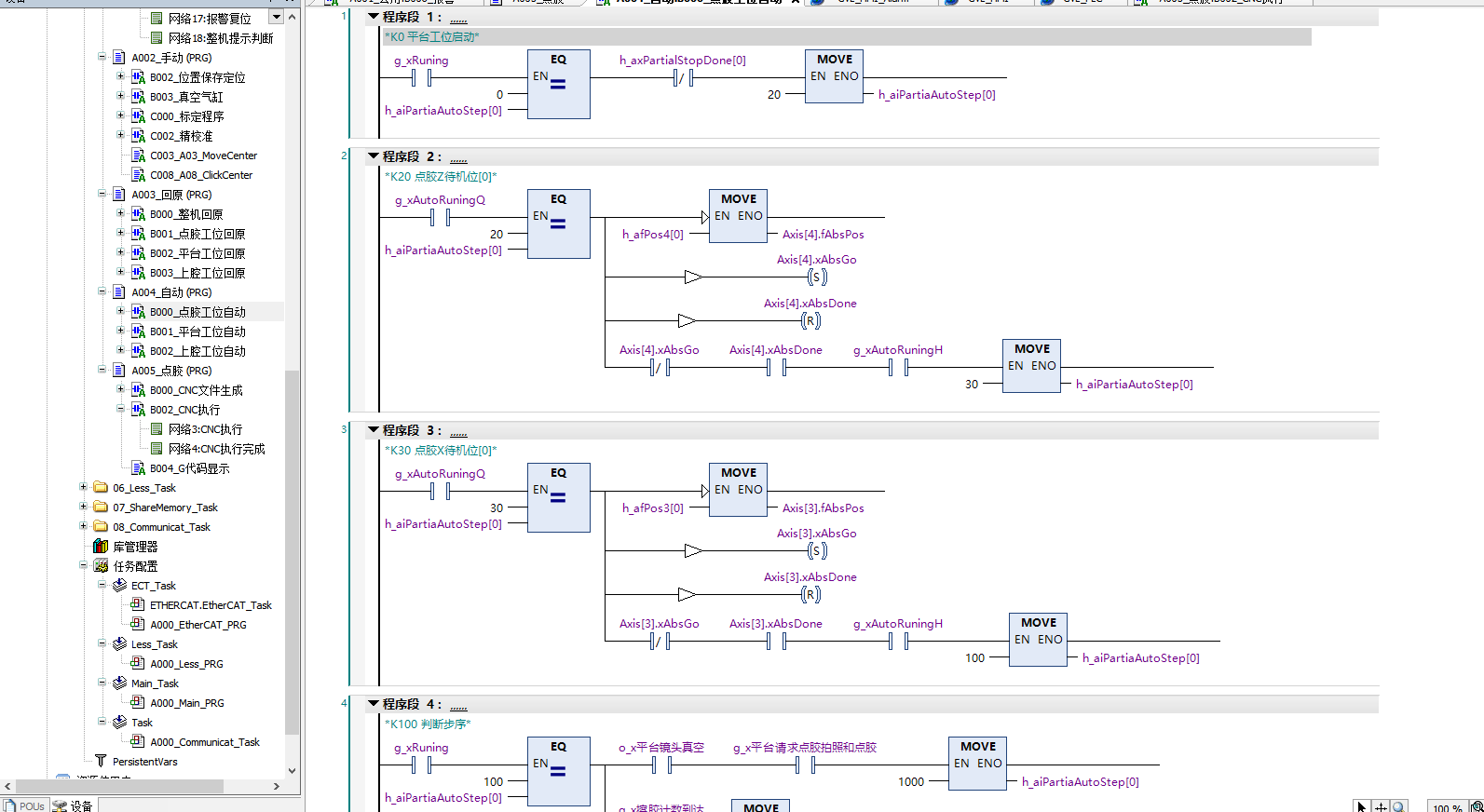Switch to the POUs tab

(24, 806)
